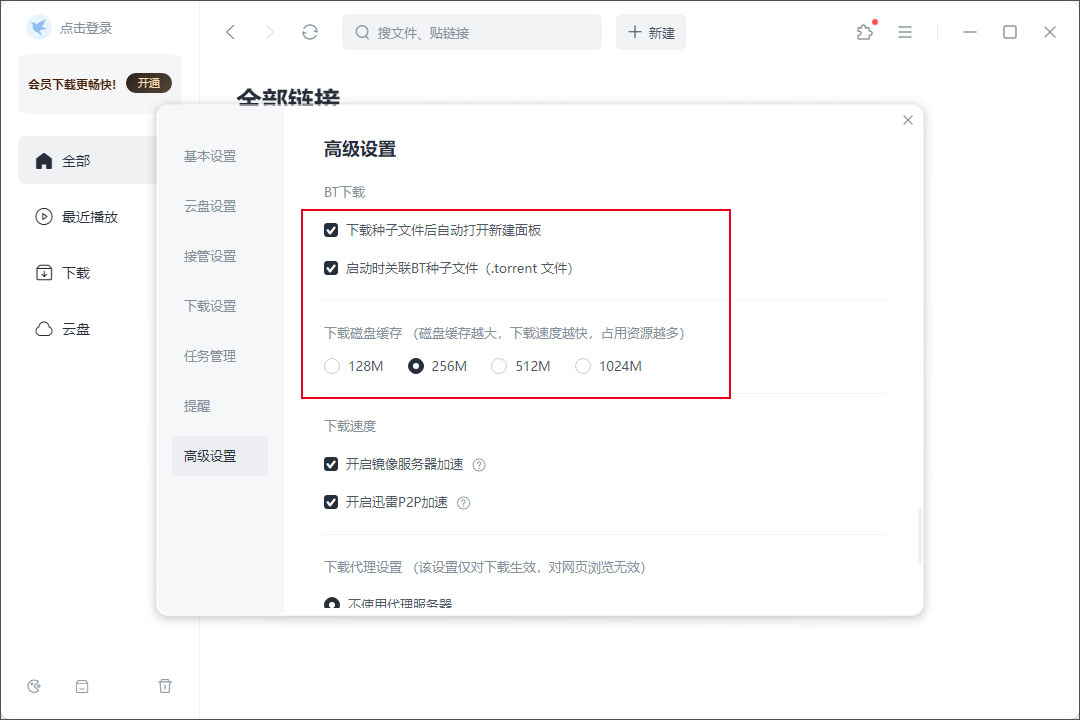Switch to the 基本设置 settings tab
This screenshot has width=1080, height=720.
point(209,156)
